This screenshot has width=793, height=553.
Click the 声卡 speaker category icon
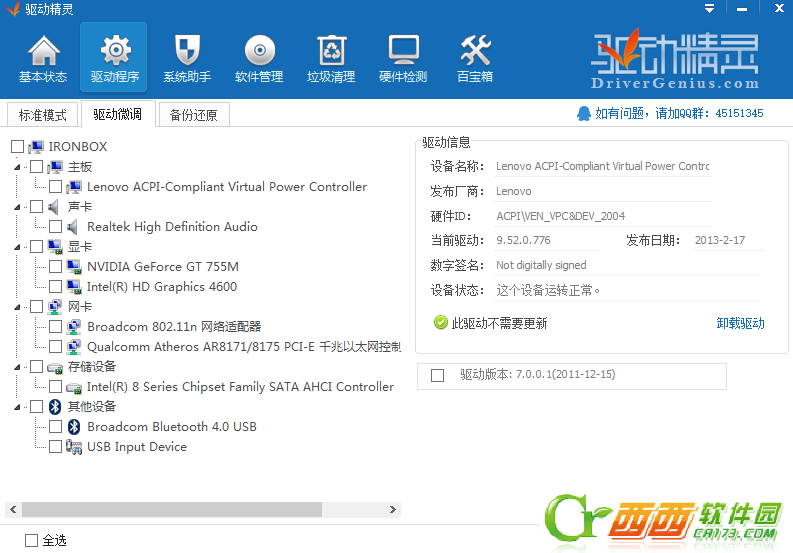[x=54, y=206]
